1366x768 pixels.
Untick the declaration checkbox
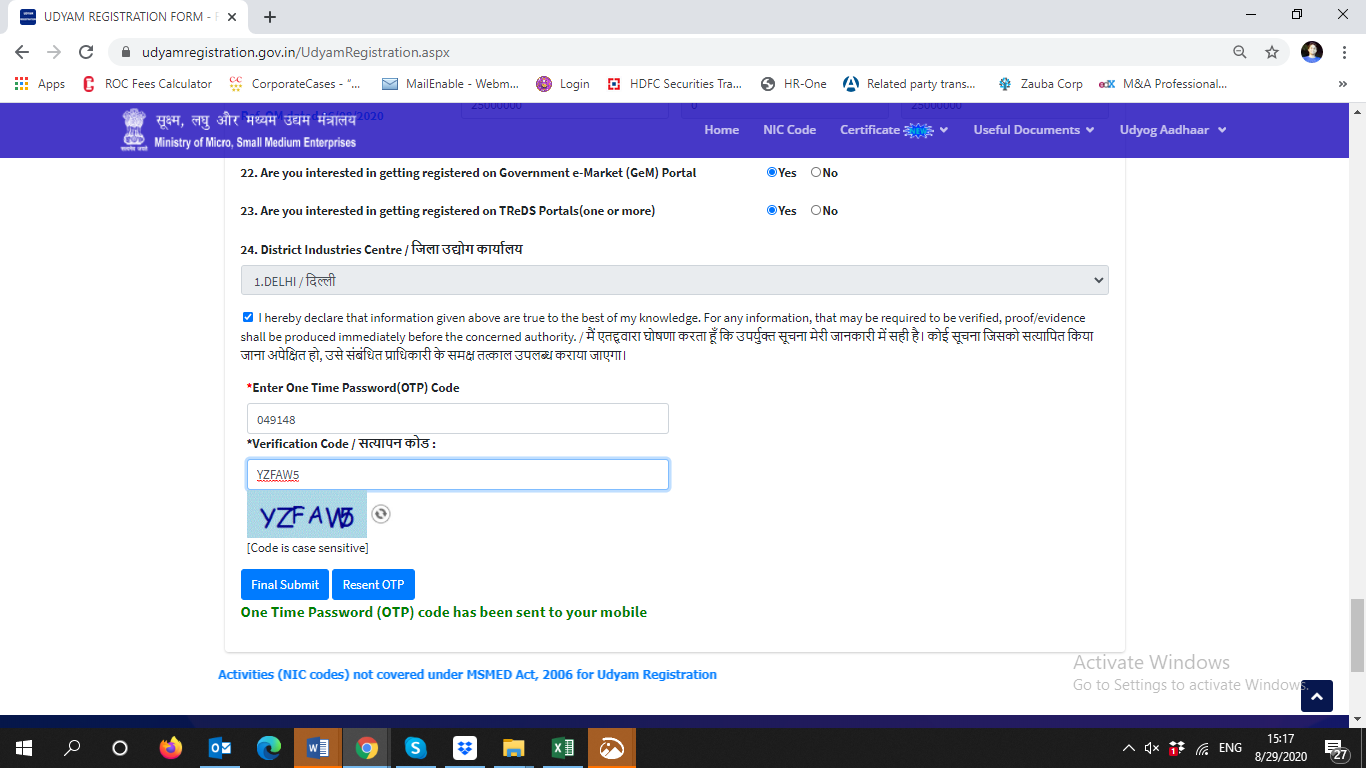coord(248,317)
